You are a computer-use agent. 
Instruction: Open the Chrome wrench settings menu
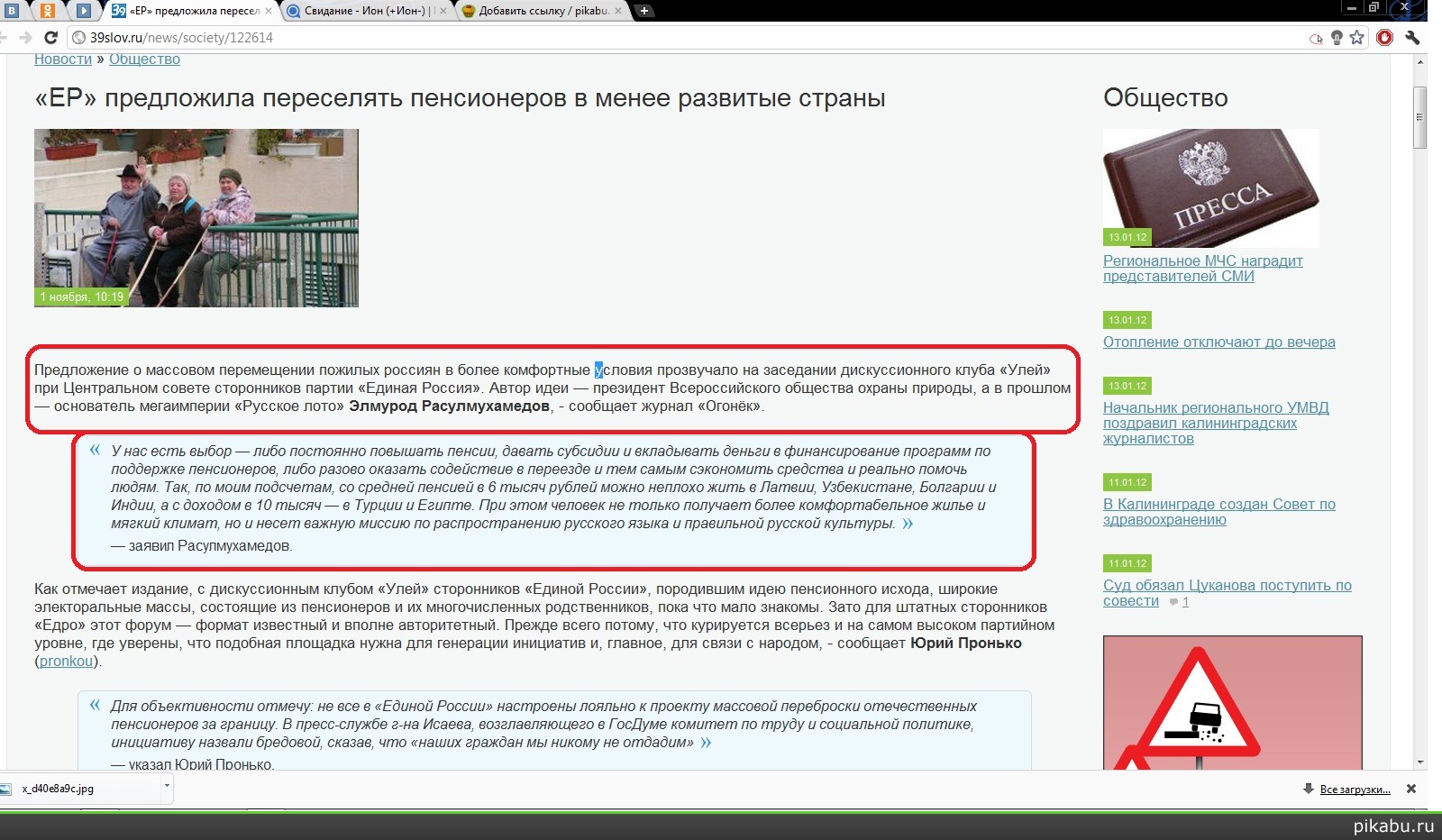tap(1412, 38)
